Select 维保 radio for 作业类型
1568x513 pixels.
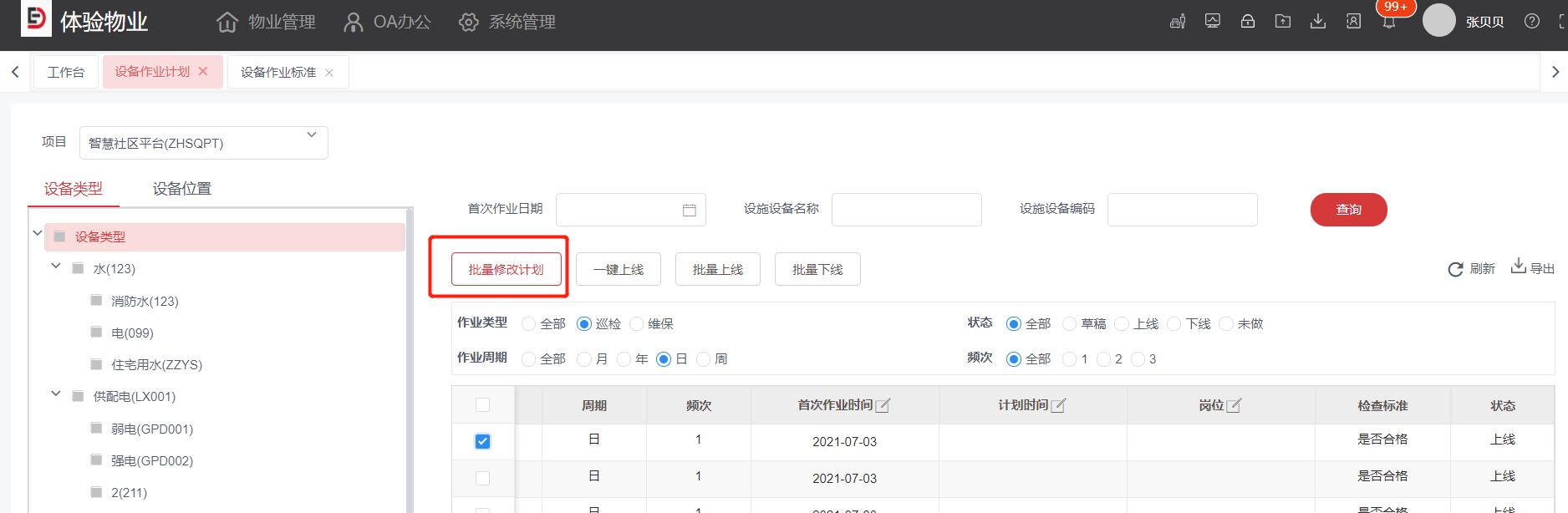pos(637,324)
